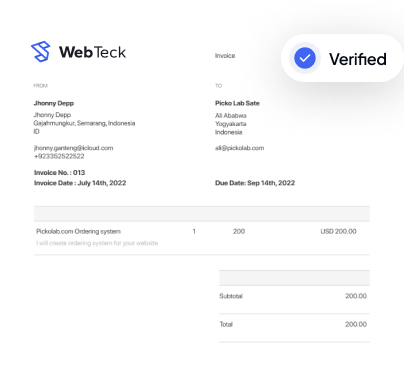Click the item description about ordering system
Image resolution: width=404 pixels, height=382 pixels.
tap(97, 243)
